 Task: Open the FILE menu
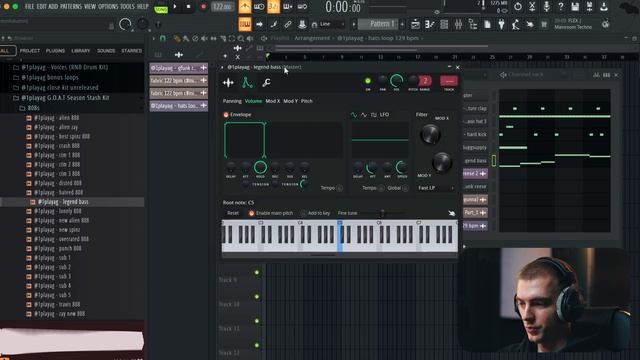29,7
